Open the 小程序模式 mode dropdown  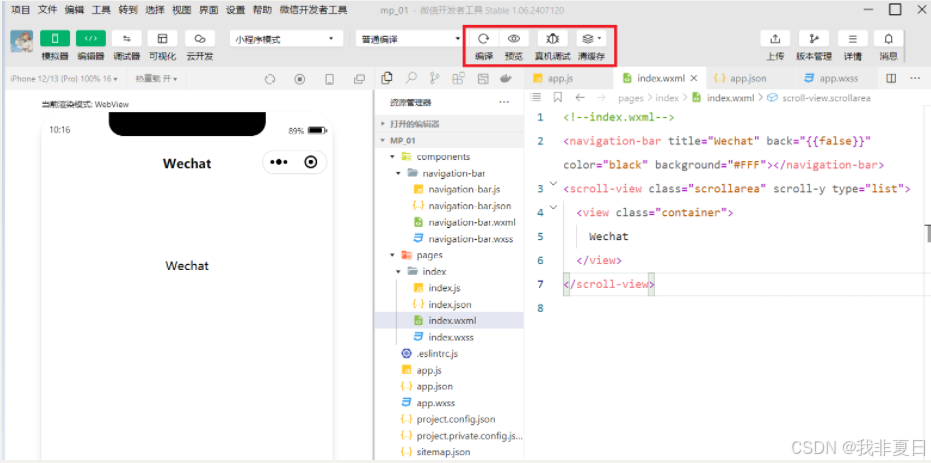click(286, 39)
